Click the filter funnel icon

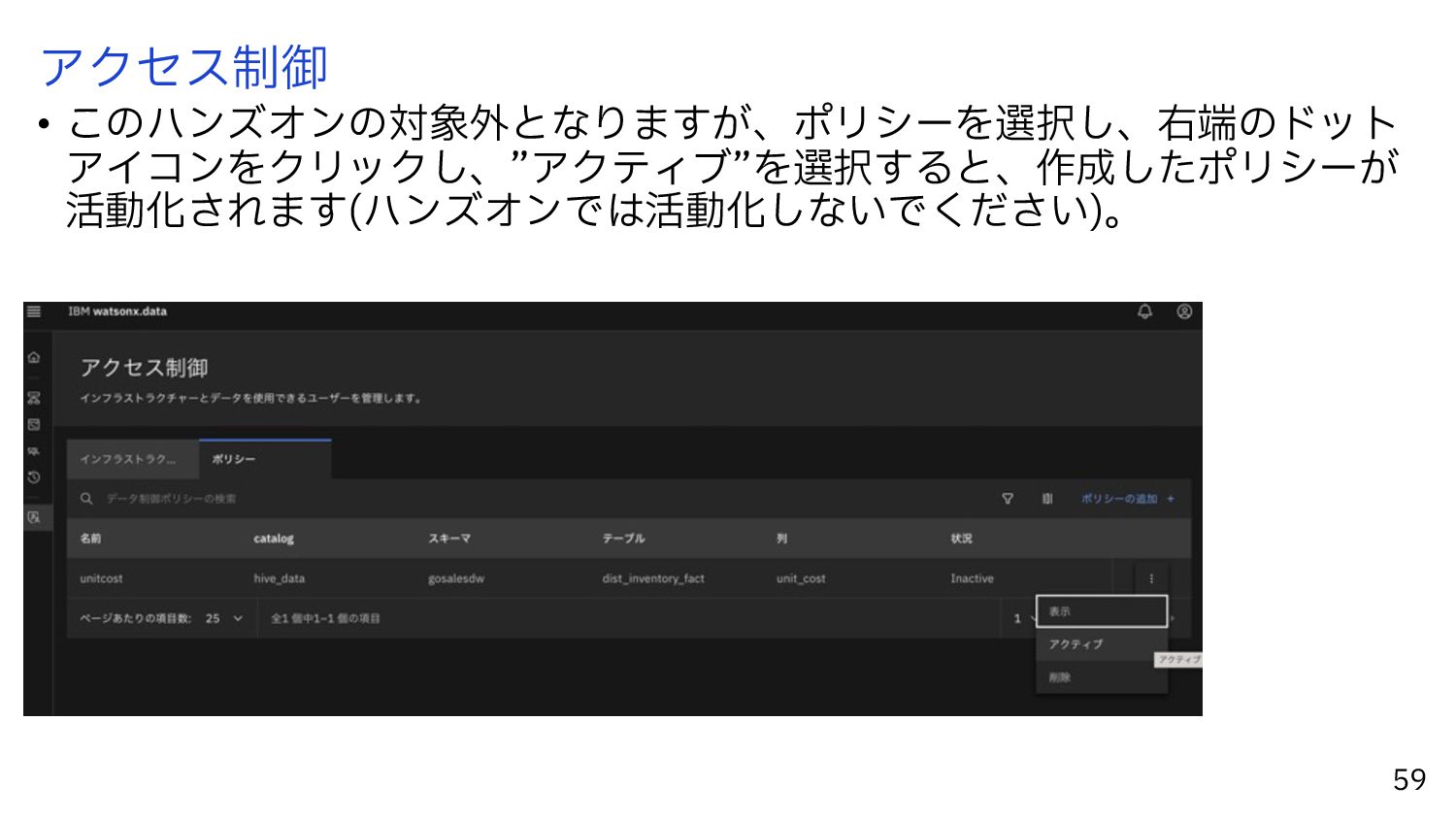1008,499
